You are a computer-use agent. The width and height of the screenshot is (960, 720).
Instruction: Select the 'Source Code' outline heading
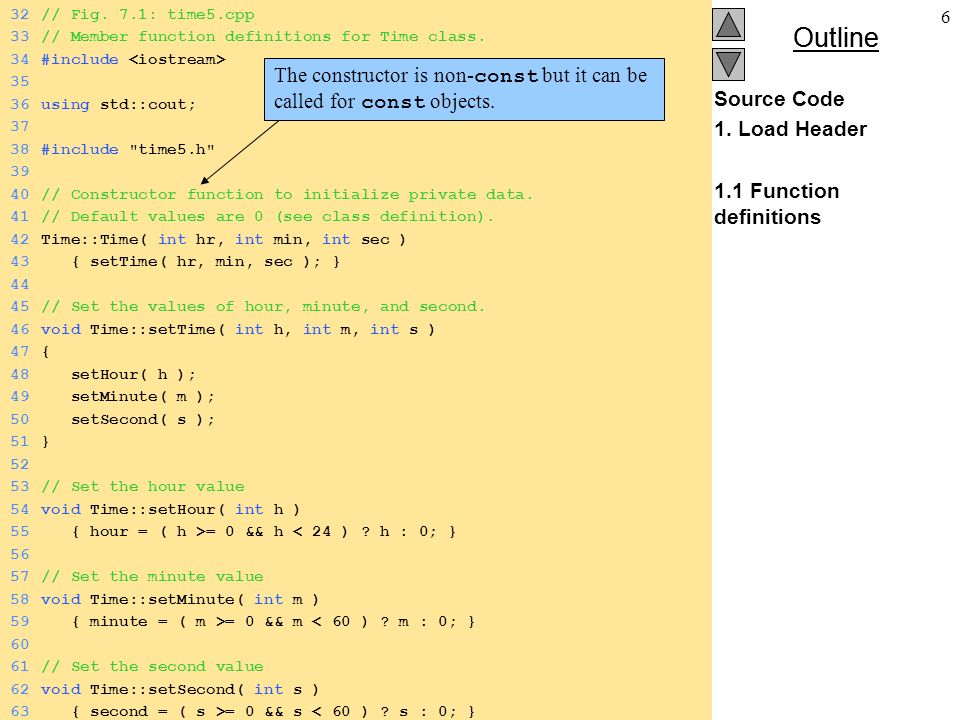click(x=779, y=99)
